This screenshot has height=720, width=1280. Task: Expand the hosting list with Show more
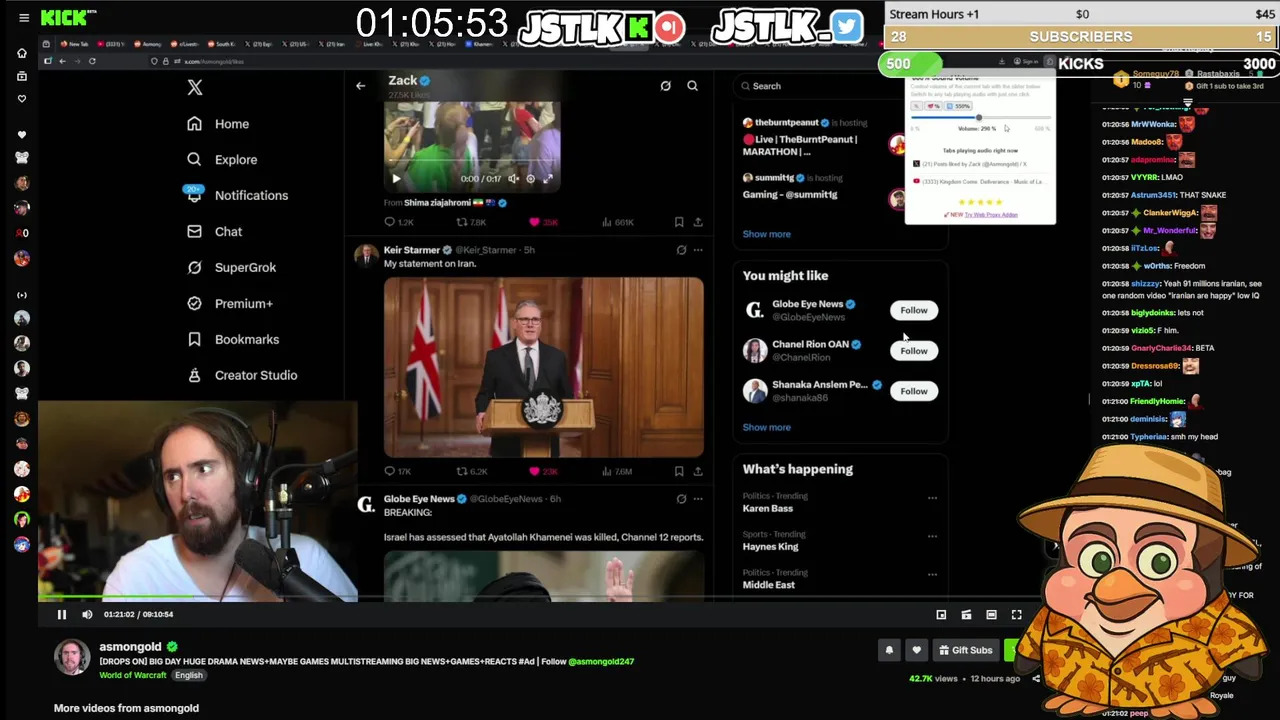tap(766, 234)
